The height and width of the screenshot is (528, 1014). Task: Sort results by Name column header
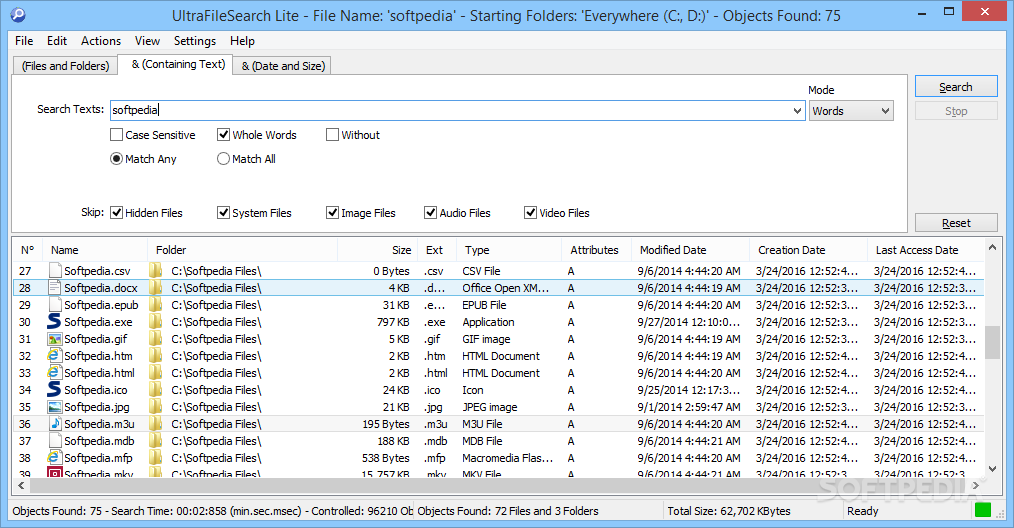[95, 250]
